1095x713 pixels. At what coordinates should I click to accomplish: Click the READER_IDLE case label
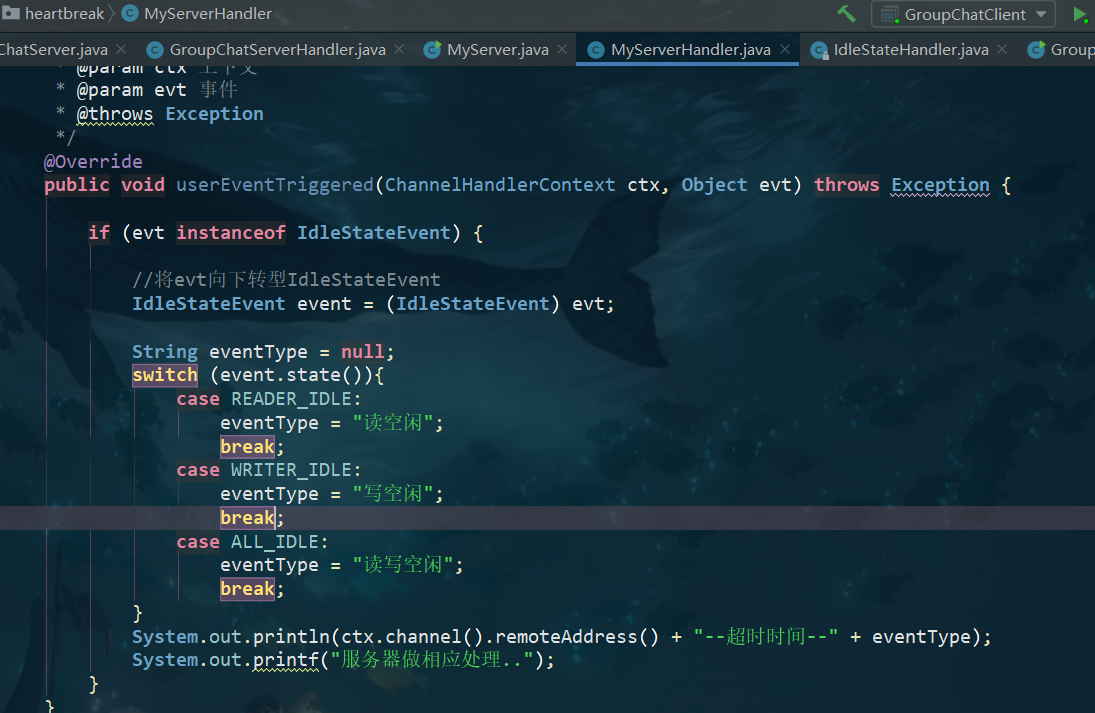click(x=291, y=399)
